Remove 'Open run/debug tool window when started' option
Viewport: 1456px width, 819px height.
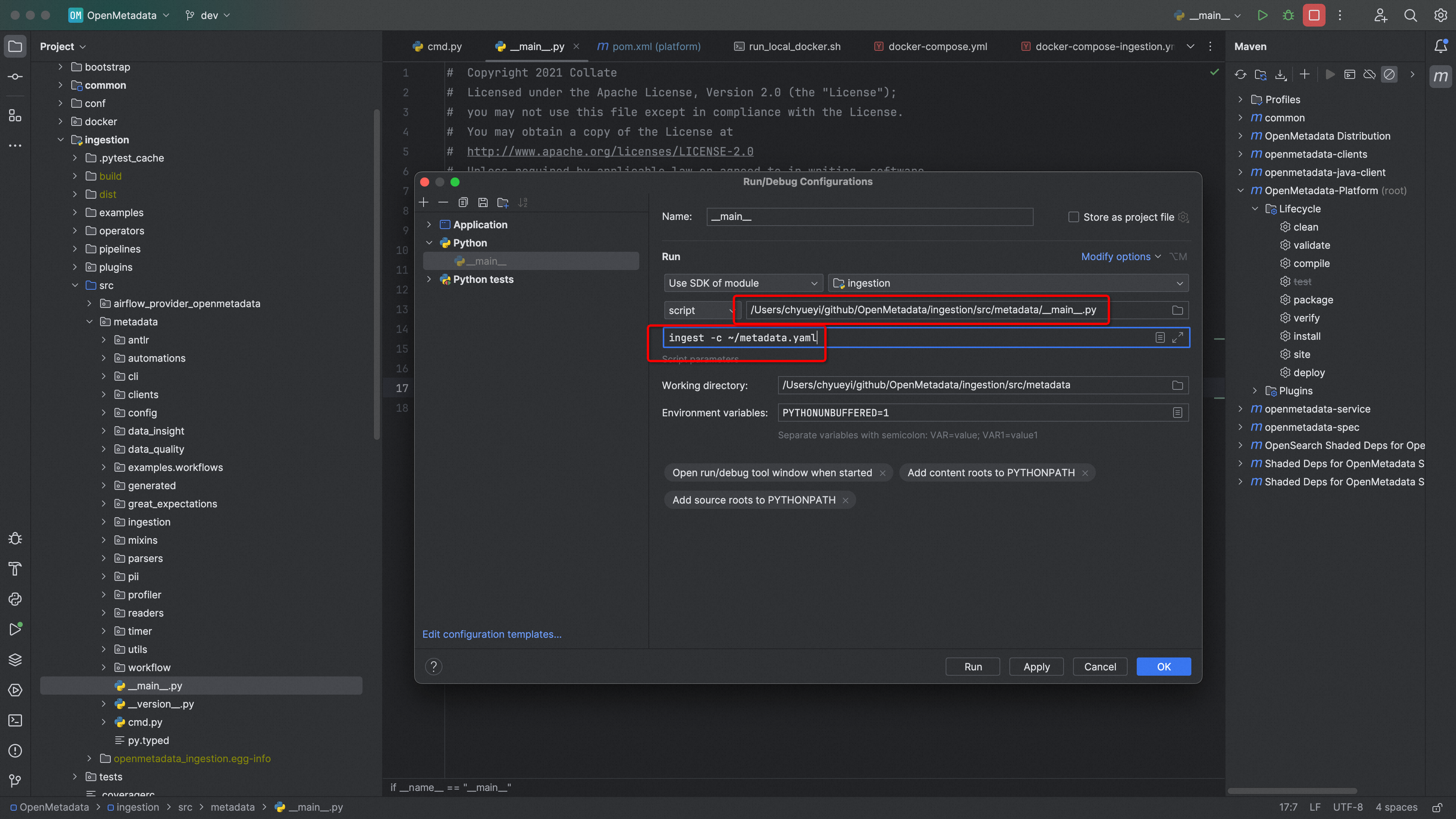(x=882, y=473)
